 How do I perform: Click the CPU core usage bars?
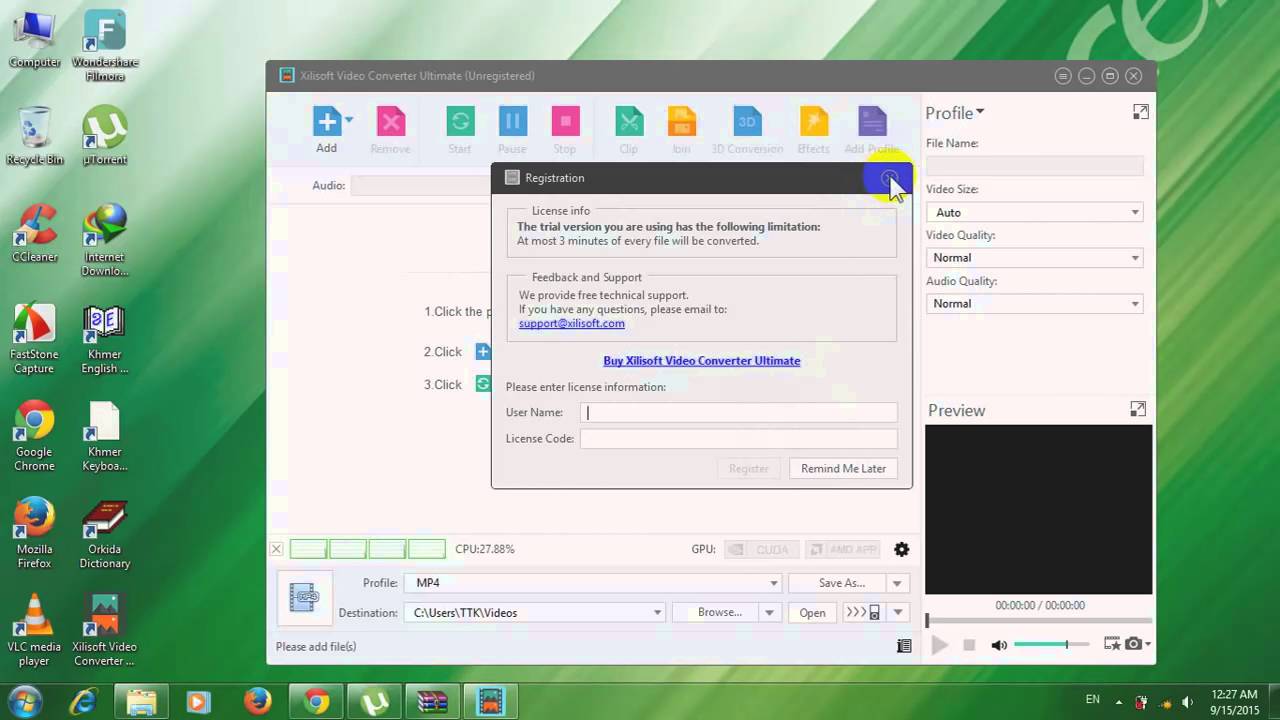click(x=368, y=549)
